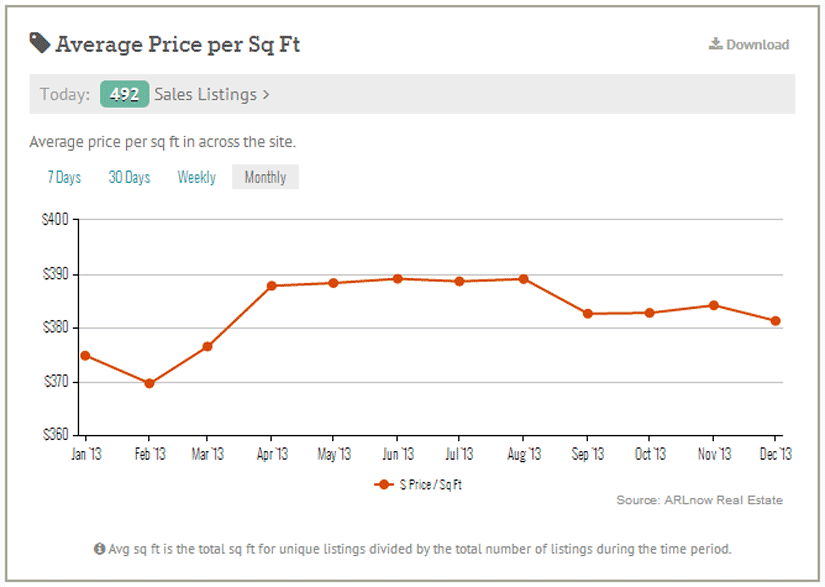Select the Nov '13 data point

713,305
